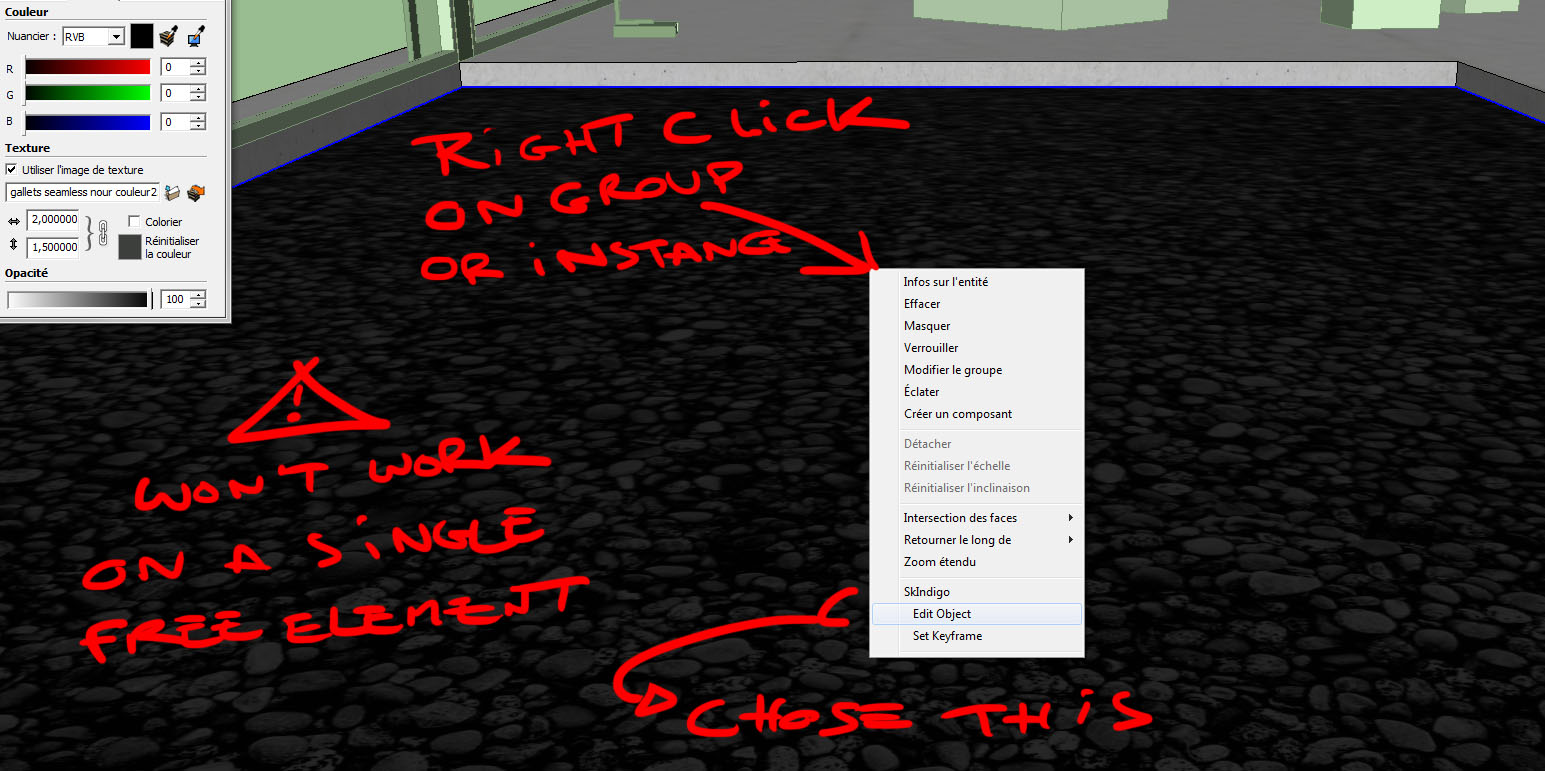Uncheck 'Utiliser l'image de texture' checkbox
The image size is (1545, 771).
click(x=12, y=170)
